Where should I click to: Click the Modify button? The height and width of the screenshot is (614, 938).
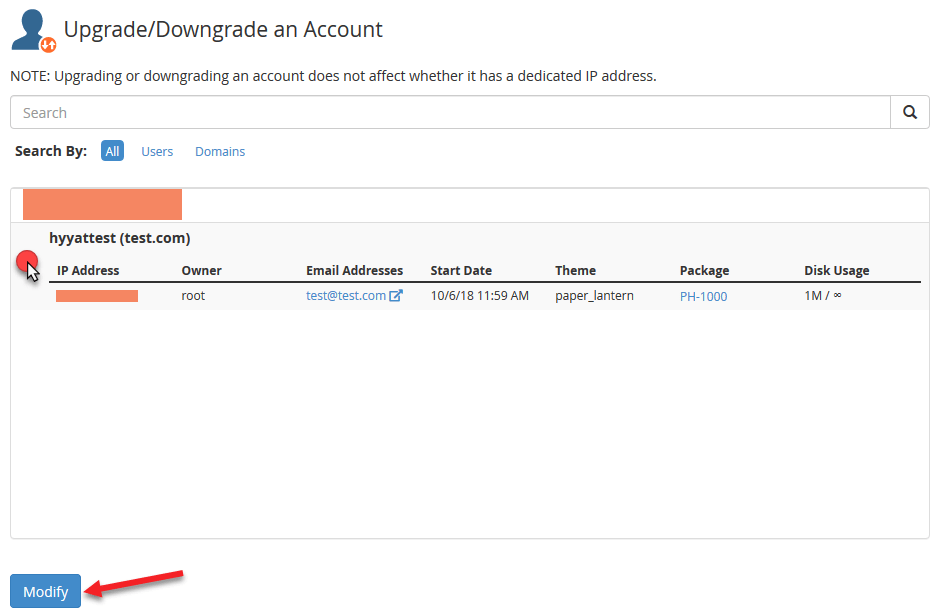[x=45, y=591]
